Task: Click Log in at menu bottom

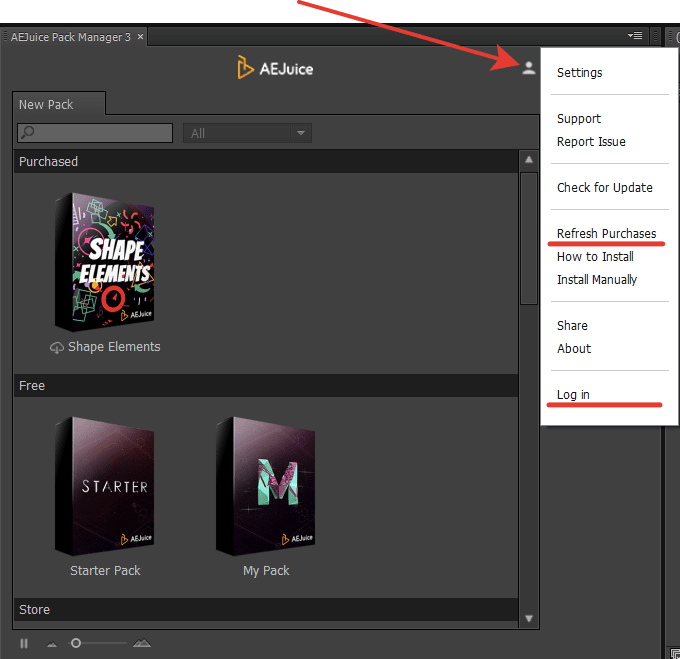Action: (573, 395)
